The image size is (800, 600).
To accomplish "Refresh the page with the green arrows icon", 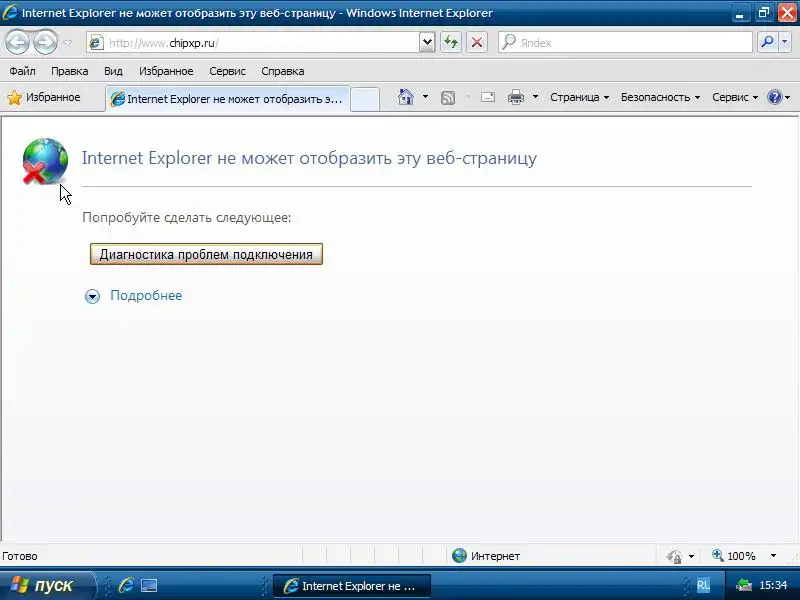I will pos(451,42).
